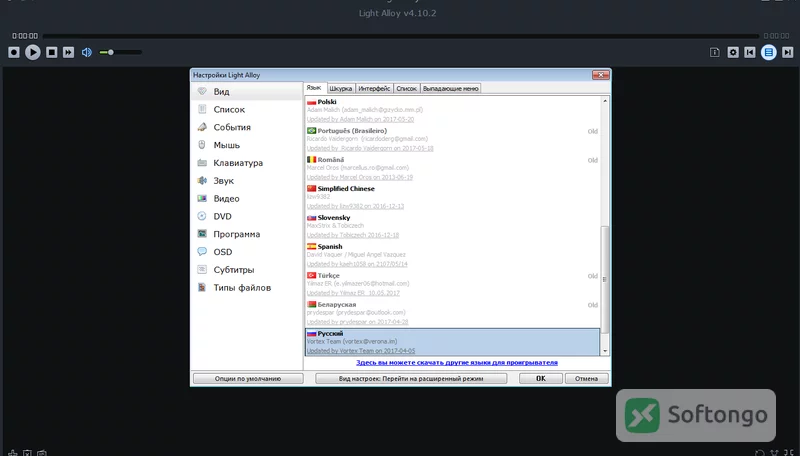Click the Отмена button
Viewport: 800px width, 456px height.
coord(586,378)
